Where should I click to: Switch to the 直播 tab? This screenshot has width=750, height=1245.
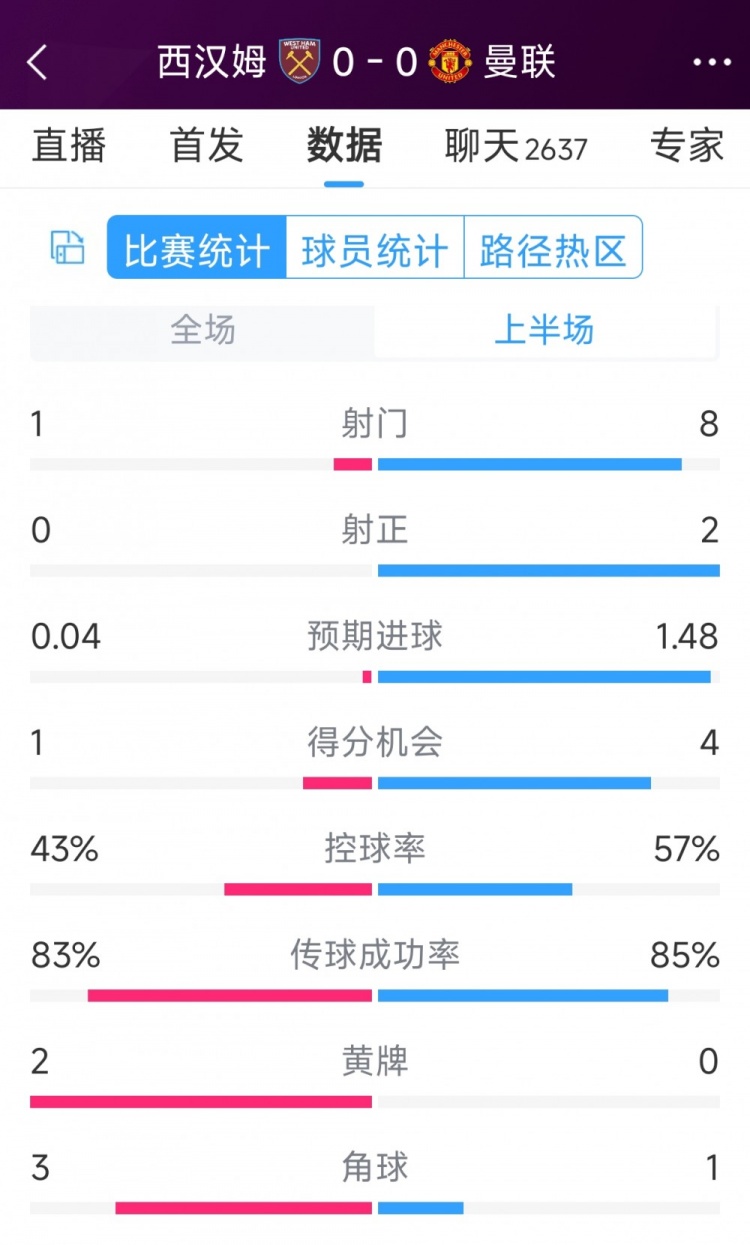68,146
